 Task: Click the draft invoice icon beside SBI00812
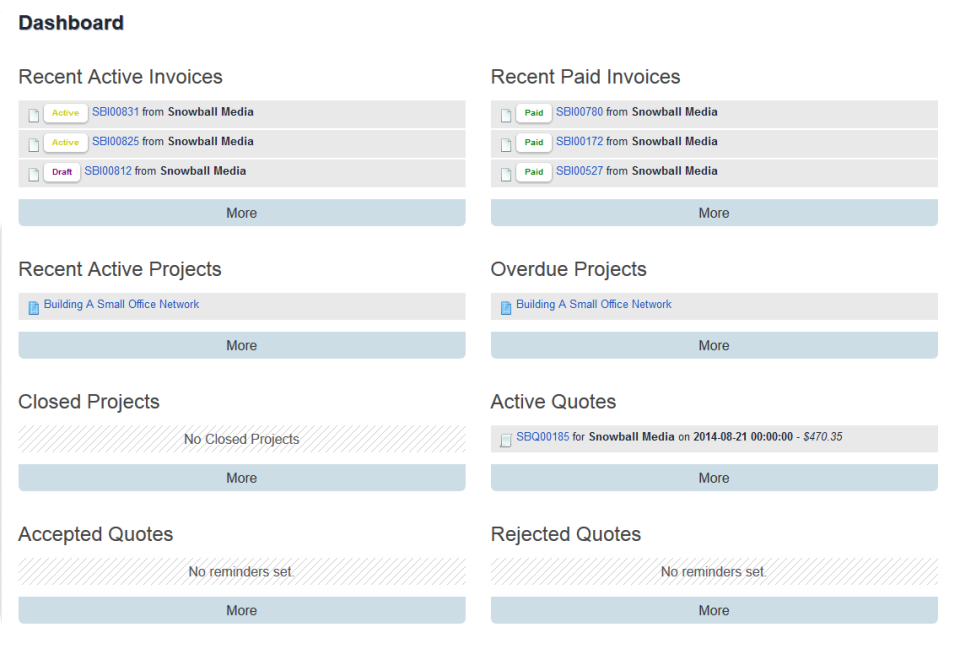coord(33,171)
